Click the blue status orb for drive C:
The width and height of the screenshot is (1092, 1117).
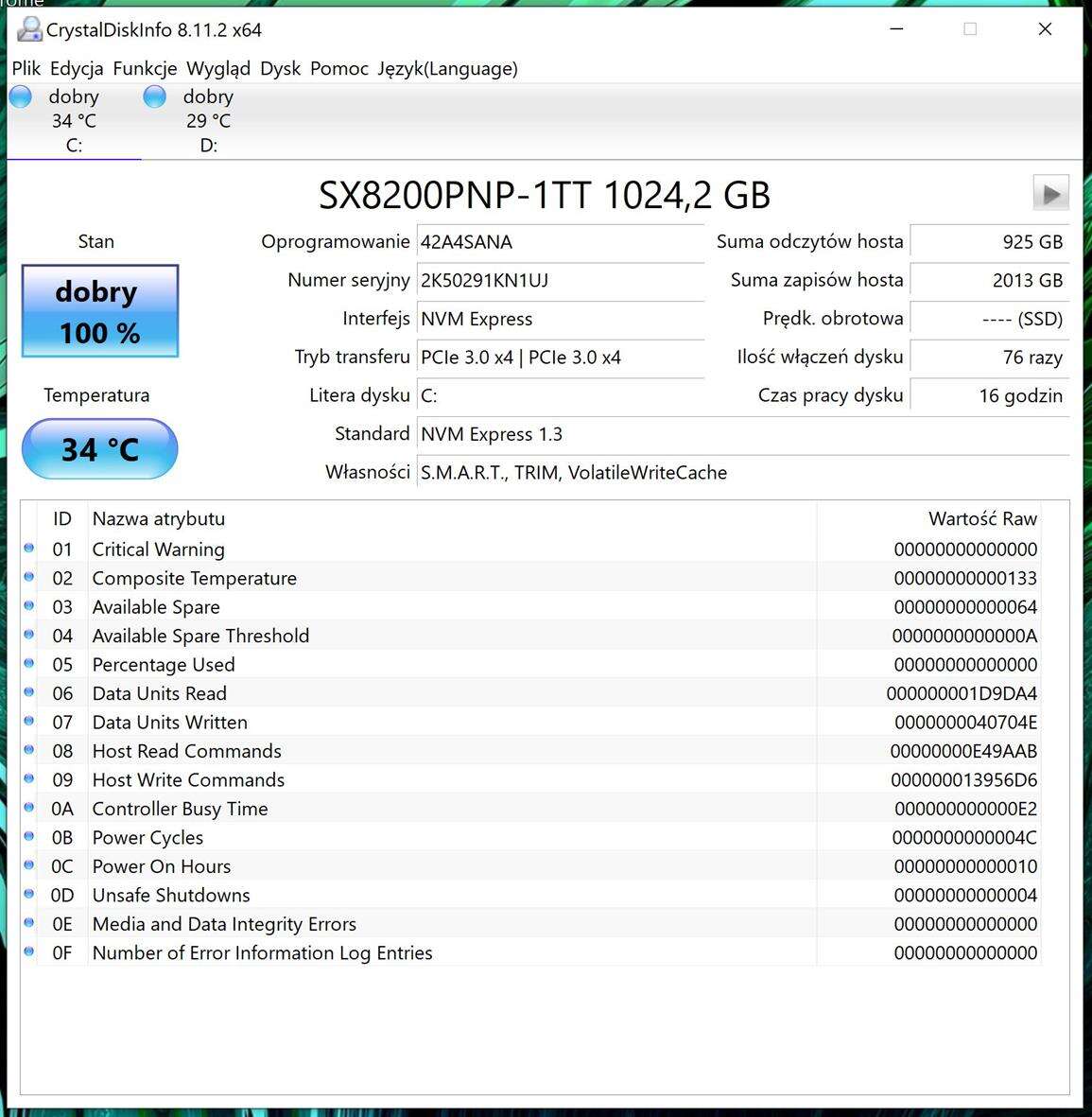[21, 96]
